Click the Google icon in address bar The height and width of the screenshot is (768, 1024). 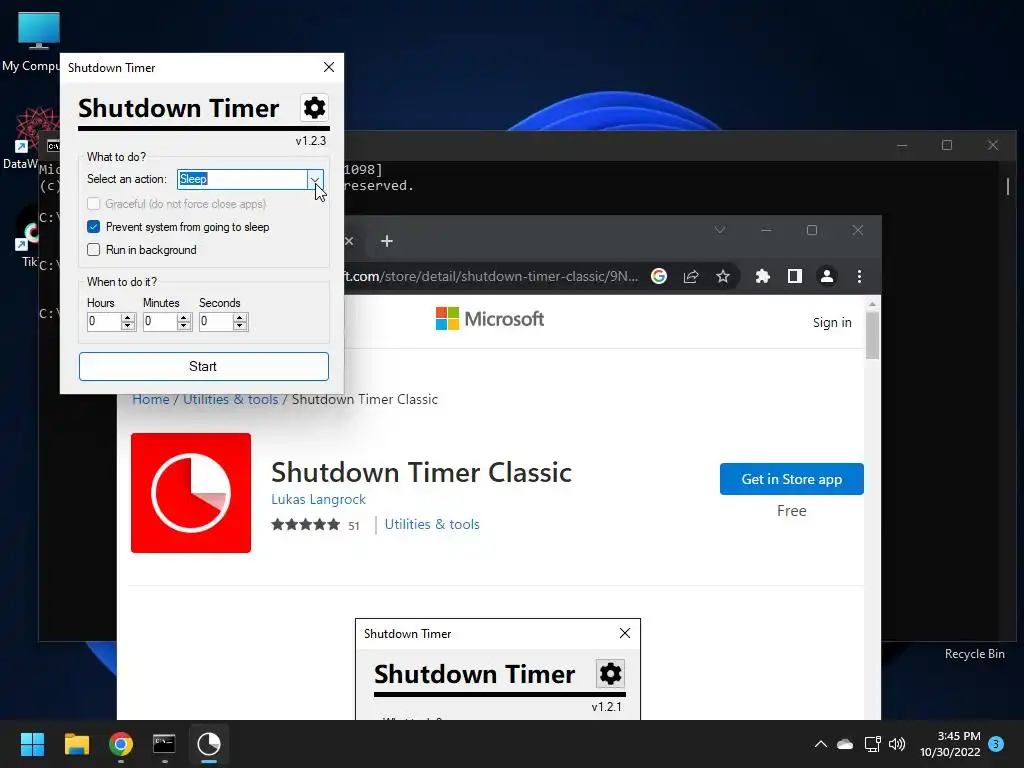[659, 276]
